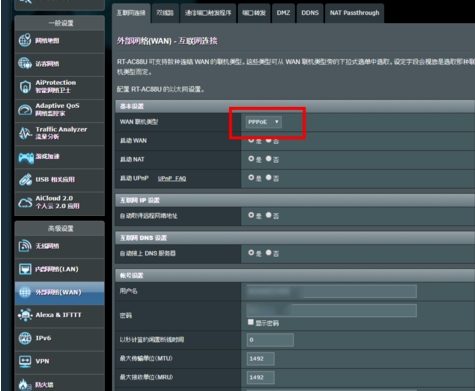Open the NAT Passthrough tab
Viewport: 475px width, 391px height.
(x=354, y=13)
